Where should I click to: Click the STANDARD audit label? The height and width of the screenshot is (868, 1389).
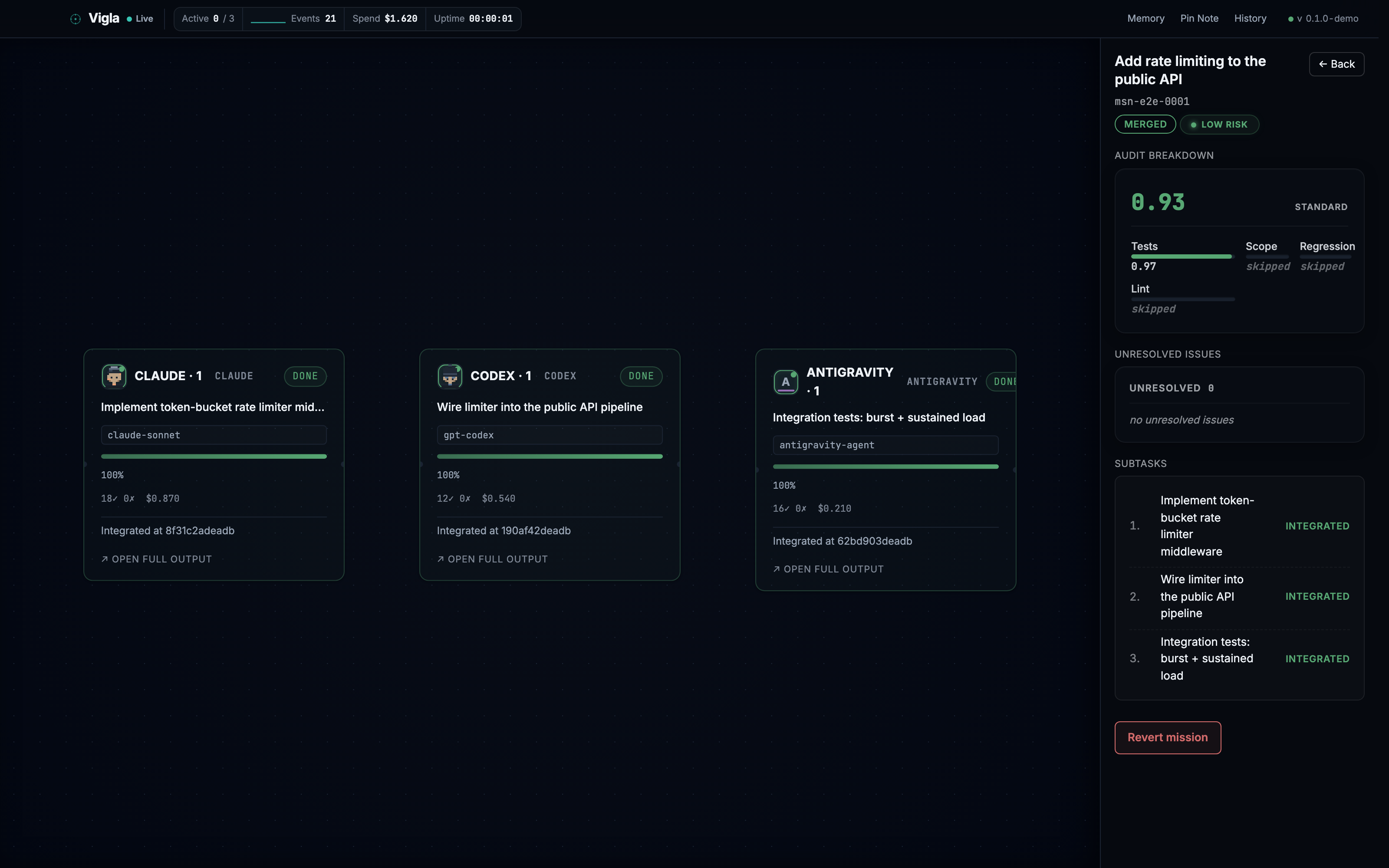pyautogui.click(x=1321, y=207)
